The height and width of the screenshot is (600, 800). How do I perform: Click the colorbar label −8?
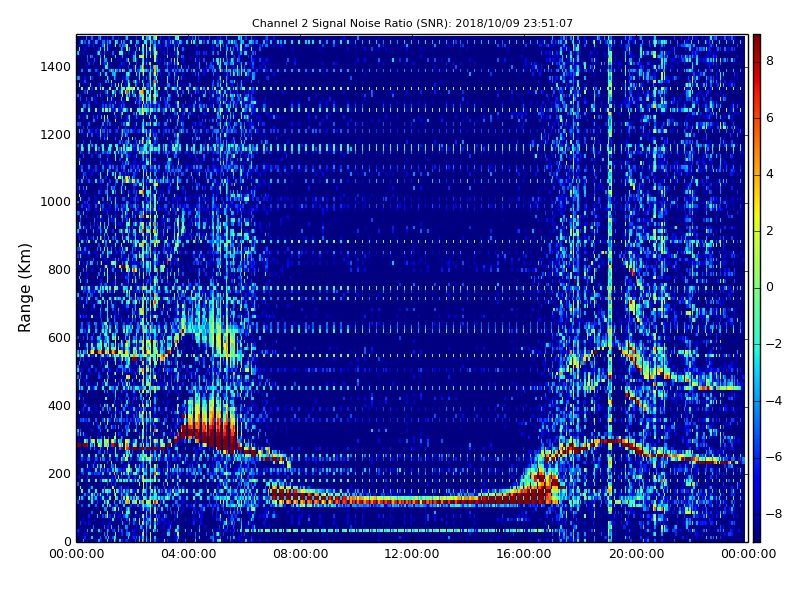(774, 514)
